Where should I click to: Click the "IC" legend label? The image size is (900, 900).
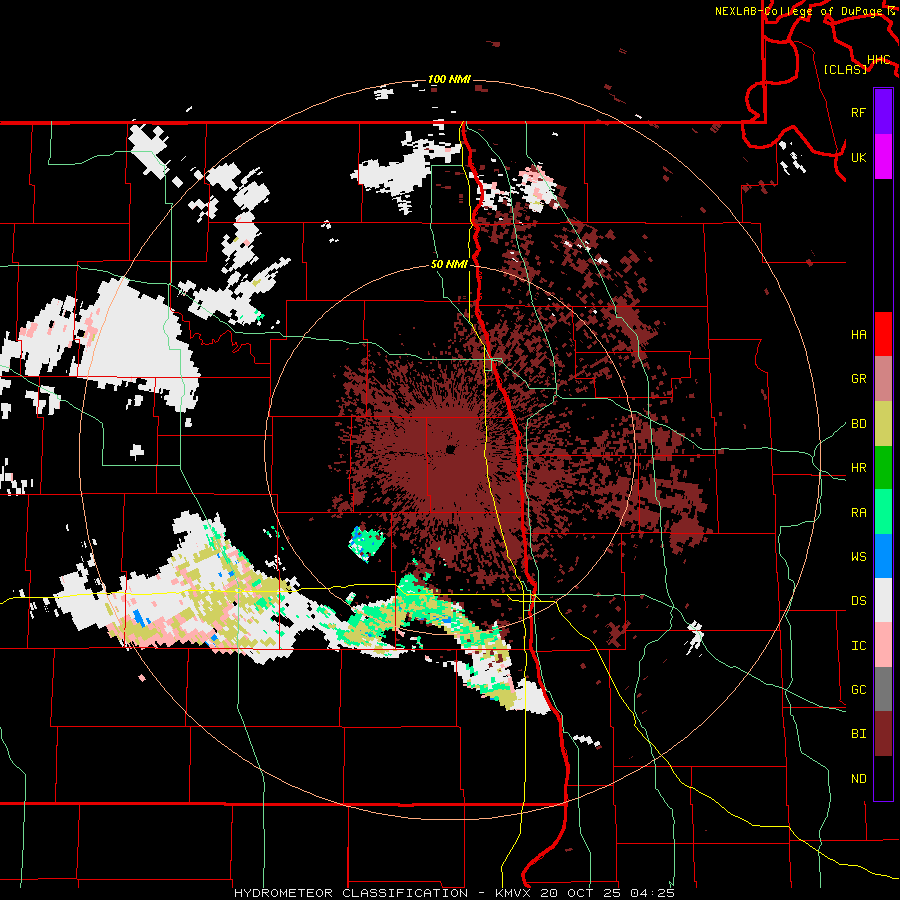(x=858, y=646)
